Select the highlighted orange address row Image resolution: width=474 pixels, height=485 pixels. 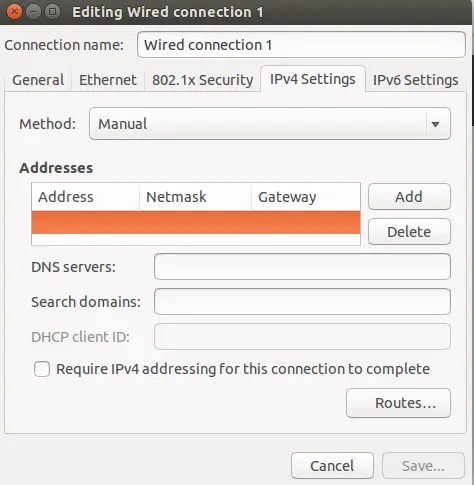click(x=196, y=222)
